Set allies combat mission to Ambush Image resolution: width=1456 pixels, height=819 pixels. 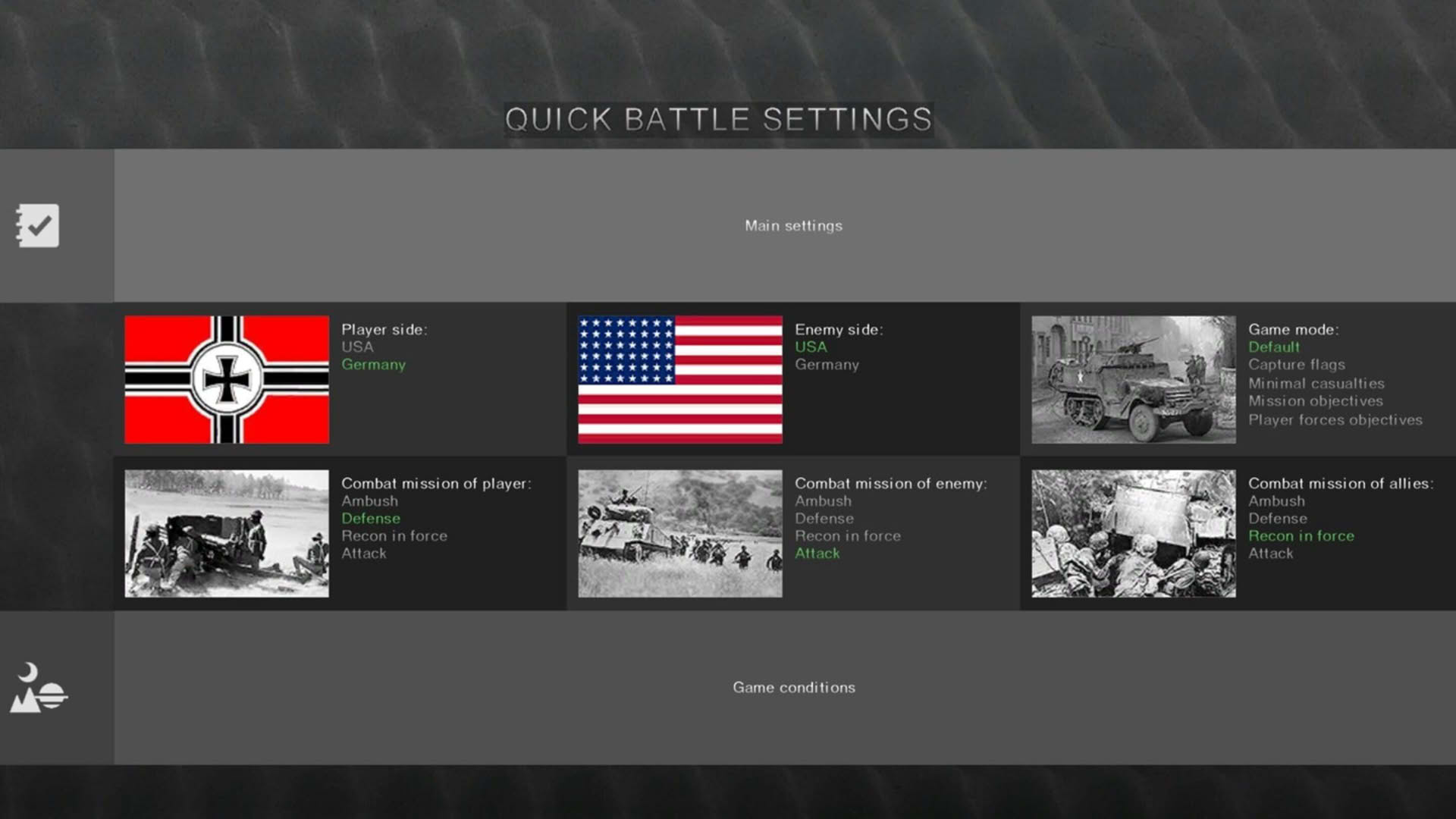click(x=1276, y=500)
